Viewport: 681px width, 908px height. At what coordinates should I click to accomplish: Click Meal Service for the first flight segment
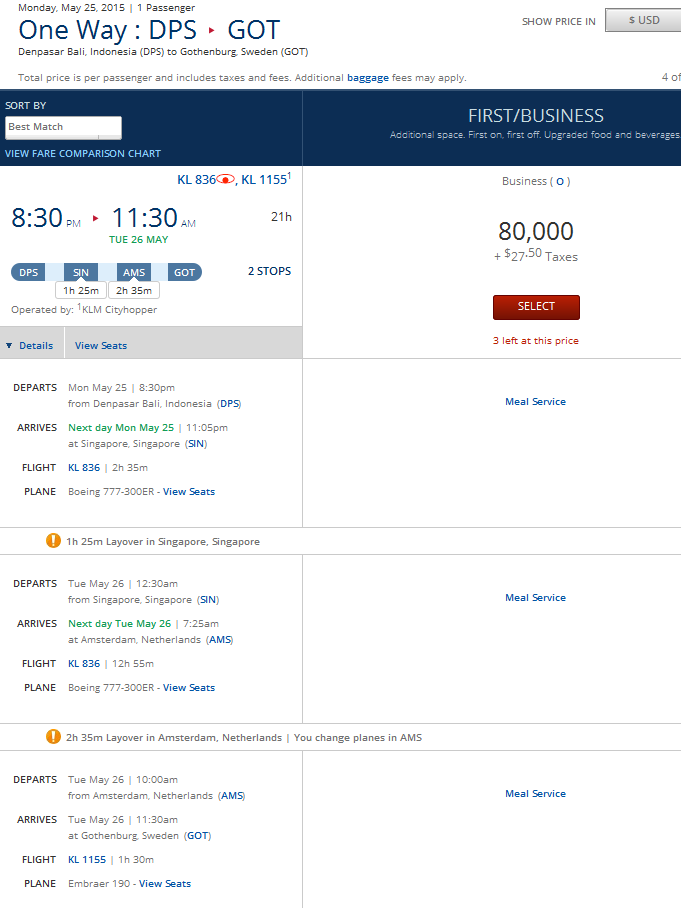(x=535, y=401)
